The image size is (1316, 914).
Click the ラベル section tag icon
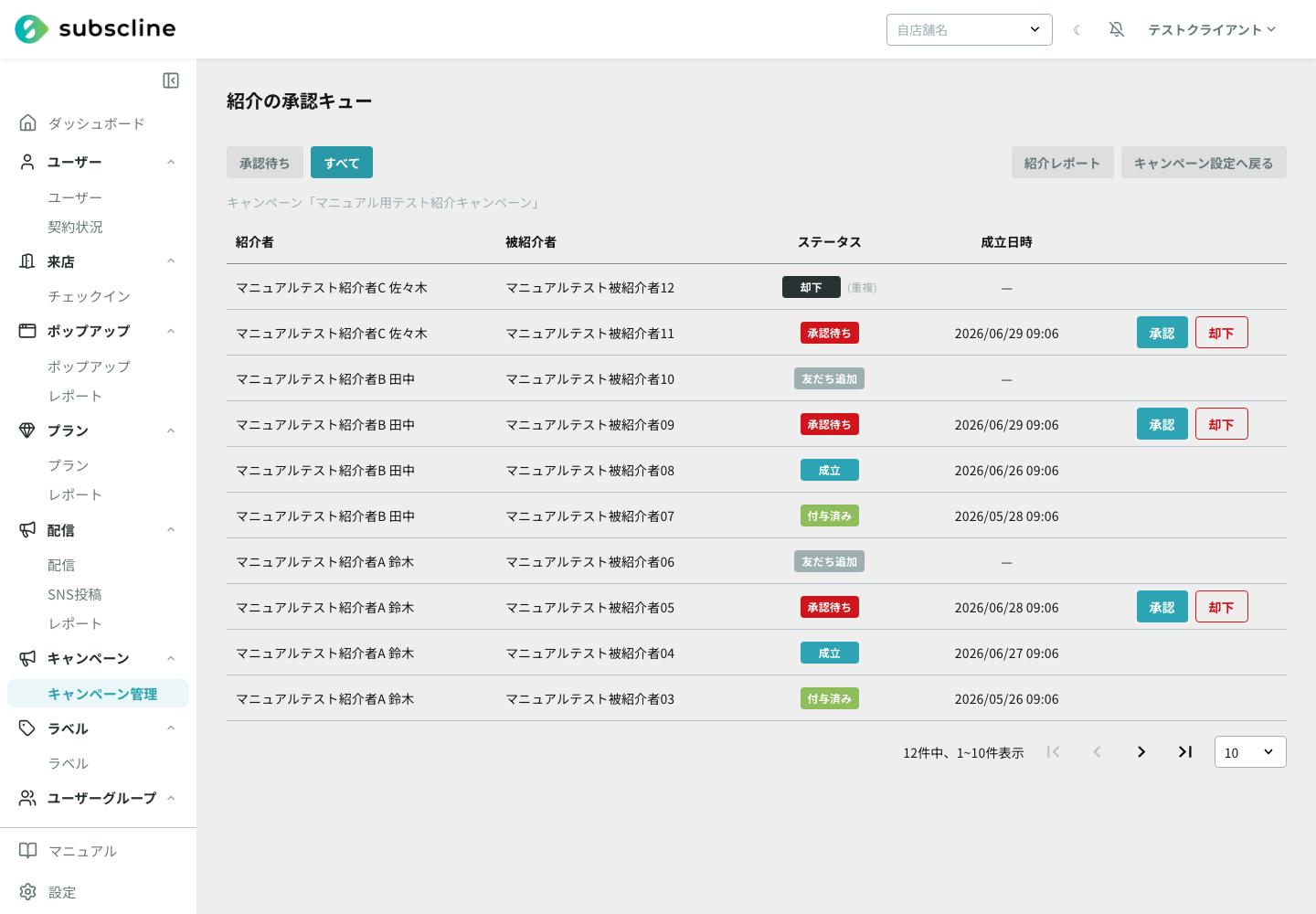(27, 728)
